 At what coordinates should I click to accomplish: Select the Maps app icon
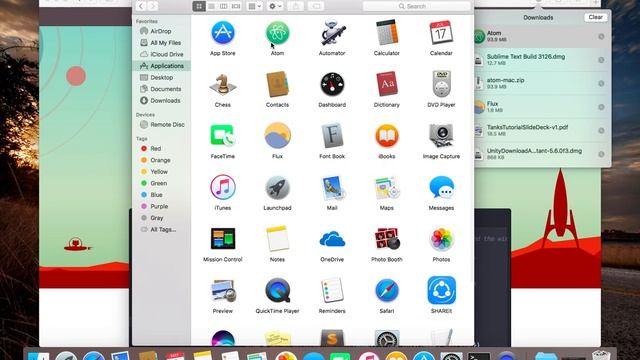[x=387, y=187]
